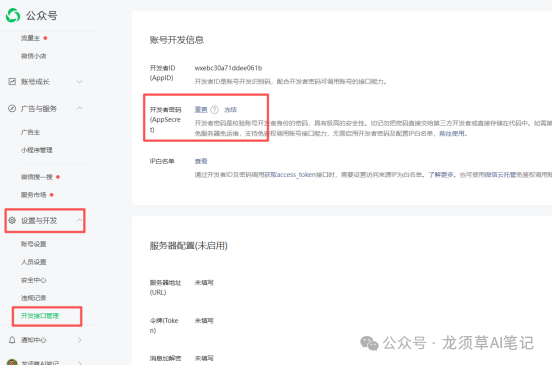The image size is (552, 365).
Task: Click 未填写 beside 令牌(Token)
Action: pos(204,321)
